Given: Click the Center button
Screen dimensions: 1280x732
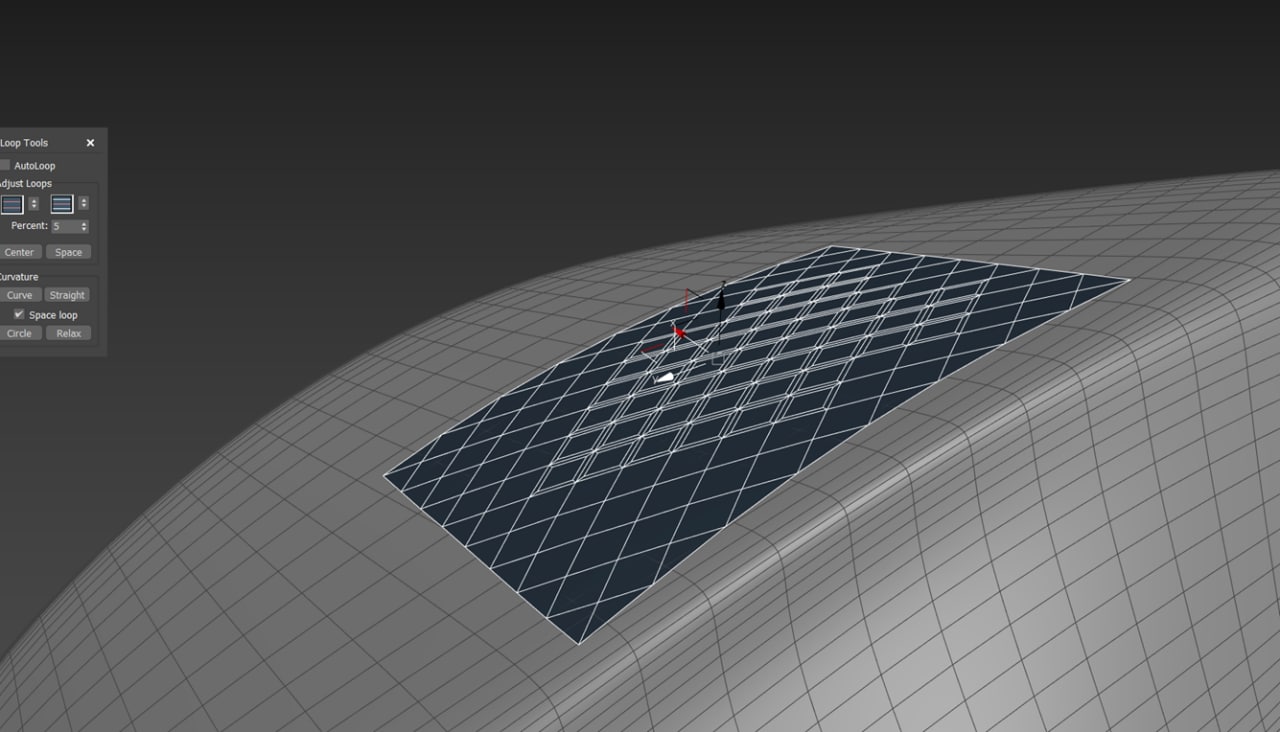Looking at the screenshot, I should tap(20, 252).
